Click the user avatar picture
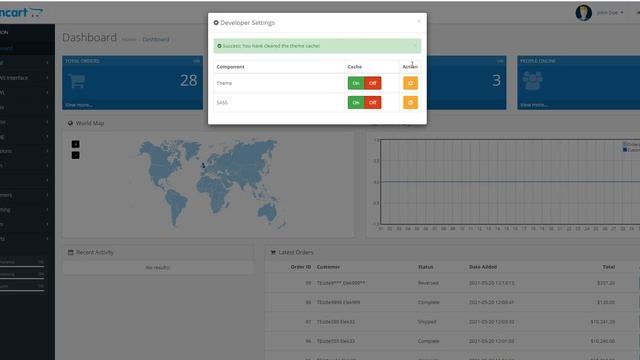Screen dimensions: 640x360 click(x=584, y=13)
